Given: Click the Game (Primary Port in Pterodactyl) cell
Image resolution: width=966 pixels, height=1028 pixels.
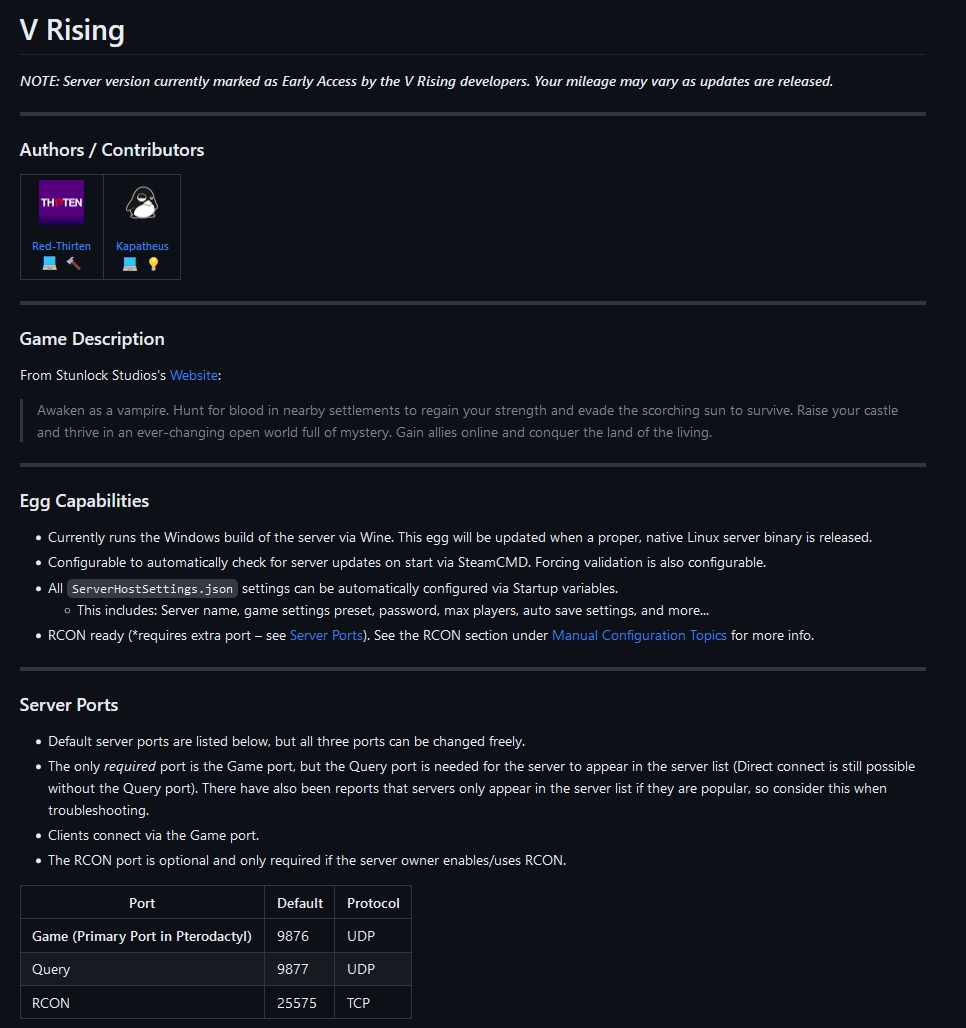Looking at the screenshot, I should pyautogui.click(x=142, y=936).
